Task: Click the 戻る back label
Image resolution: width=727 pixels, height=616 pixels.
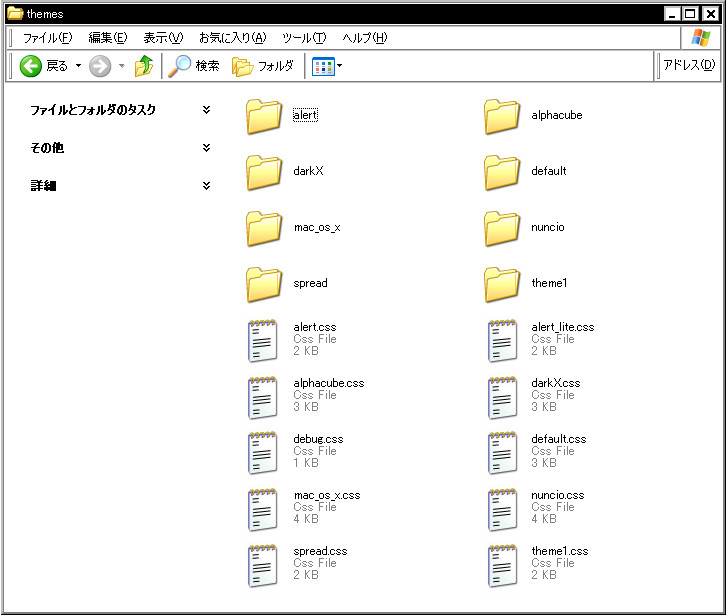Action: click(x=57, y=66)
